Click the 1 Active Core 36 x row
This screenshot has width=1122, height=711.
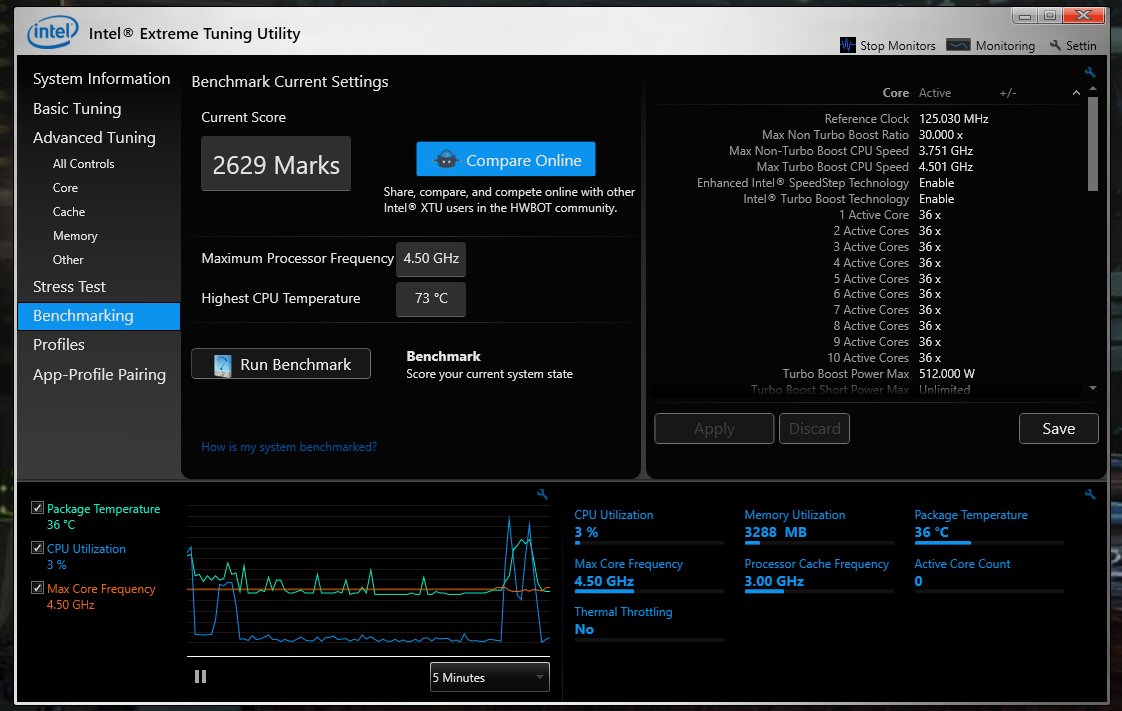coord(890,215)
